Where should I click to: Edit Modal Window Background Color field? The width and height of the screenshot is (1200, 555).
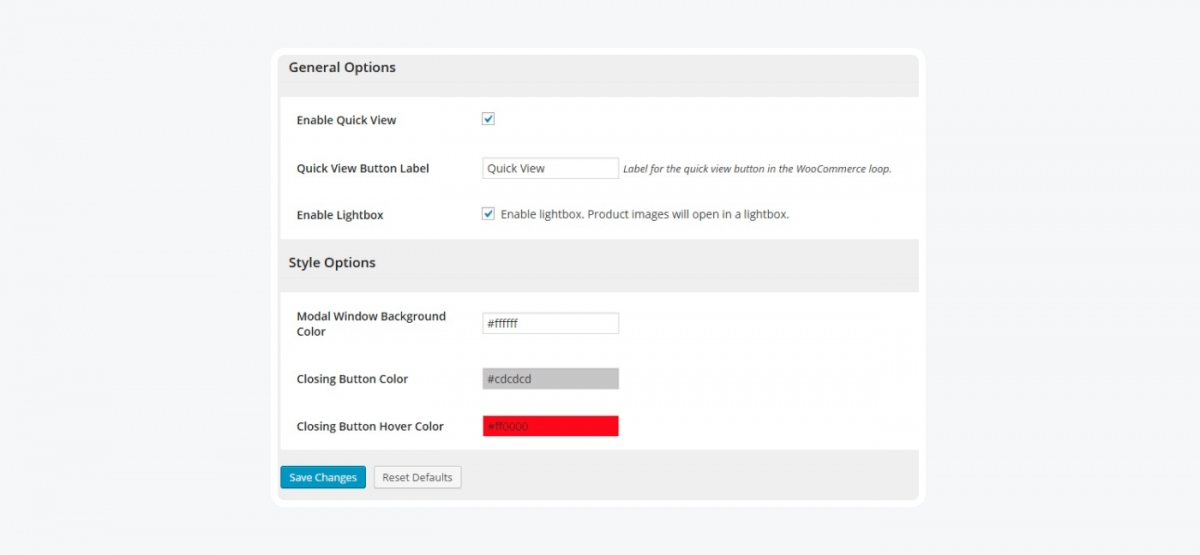[x=550, y=323]
